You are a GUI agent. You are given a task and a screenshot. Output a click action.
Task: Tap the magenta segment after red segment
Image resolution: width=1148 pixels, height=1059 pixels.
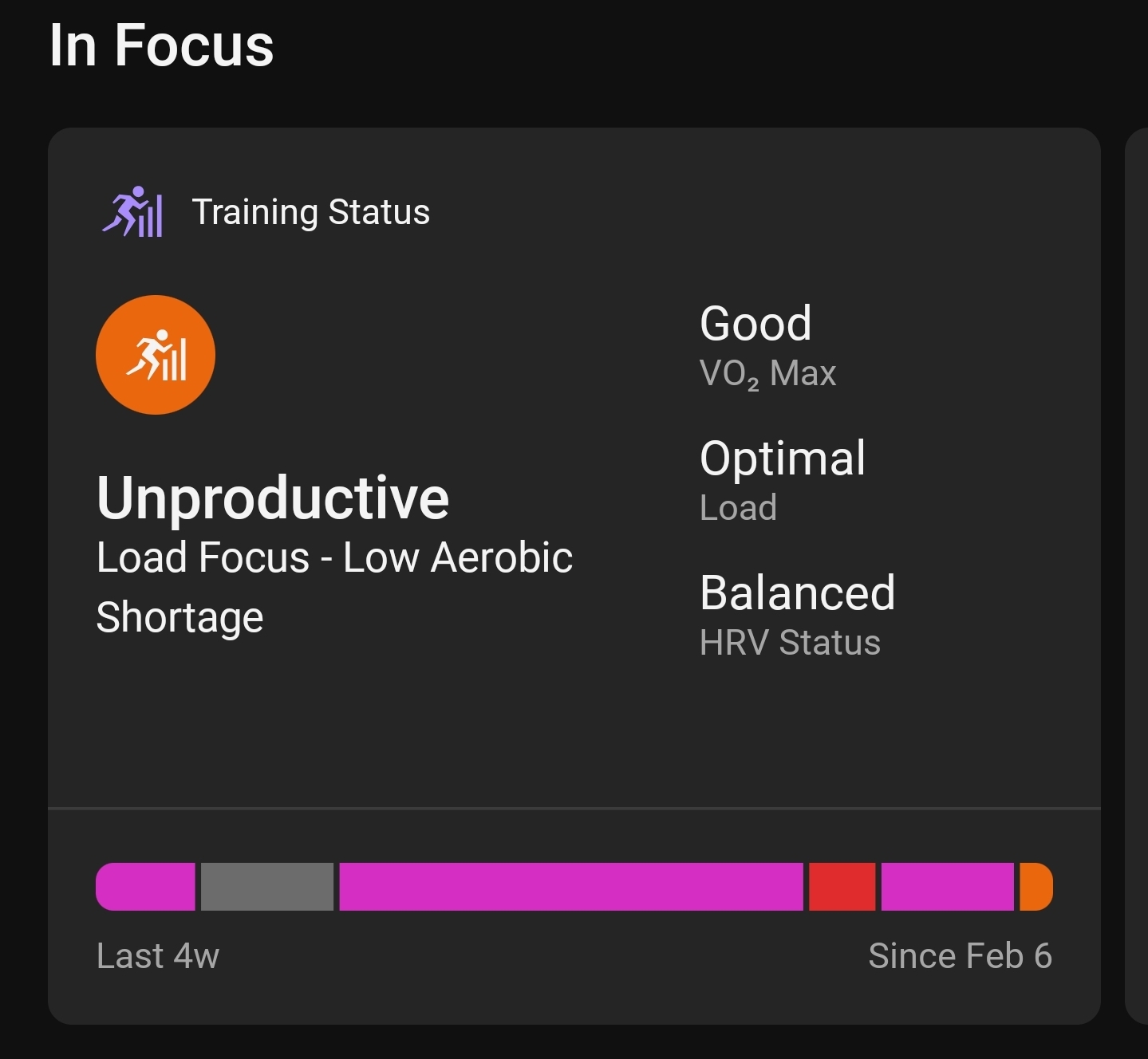pyautogui.click(x=948, y=887)
